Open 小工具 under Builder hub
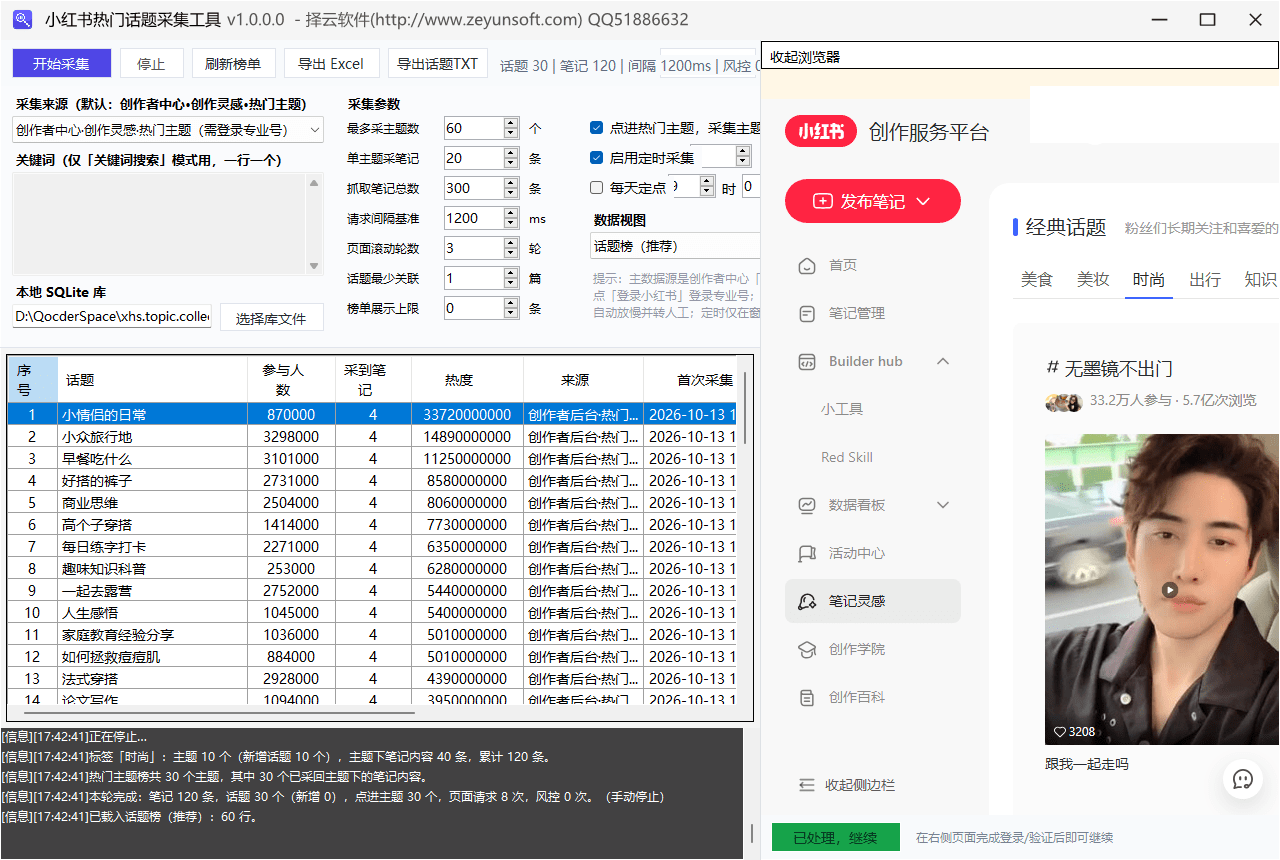The height and width of the screenshot is (860, 1280). [842, 409]
